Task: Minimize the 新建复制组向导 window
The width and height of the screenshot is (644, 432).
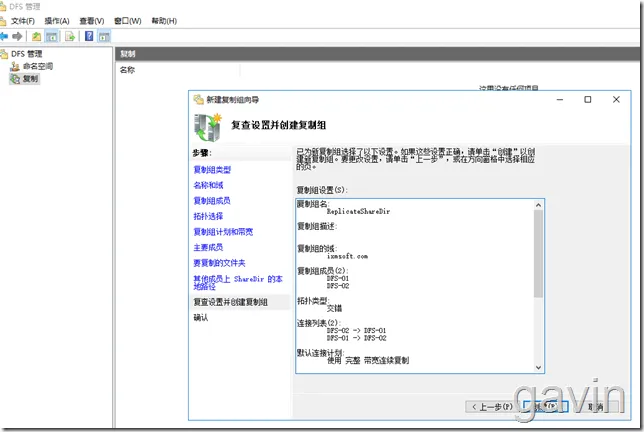Action: [560, 99]
